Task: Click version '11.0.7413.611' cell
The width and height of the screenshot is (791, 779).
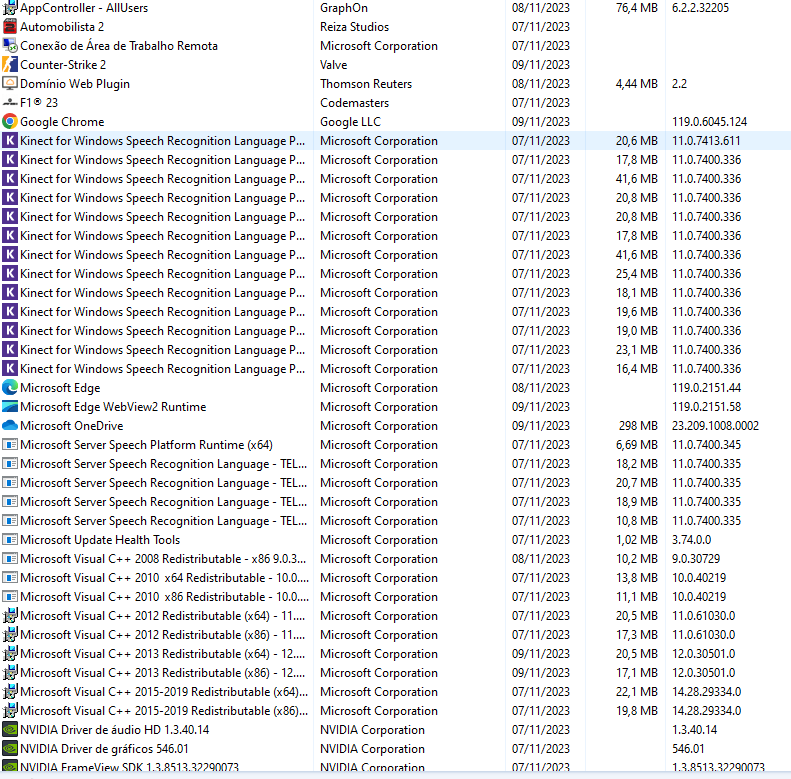Action: click(x=706, y=140)
